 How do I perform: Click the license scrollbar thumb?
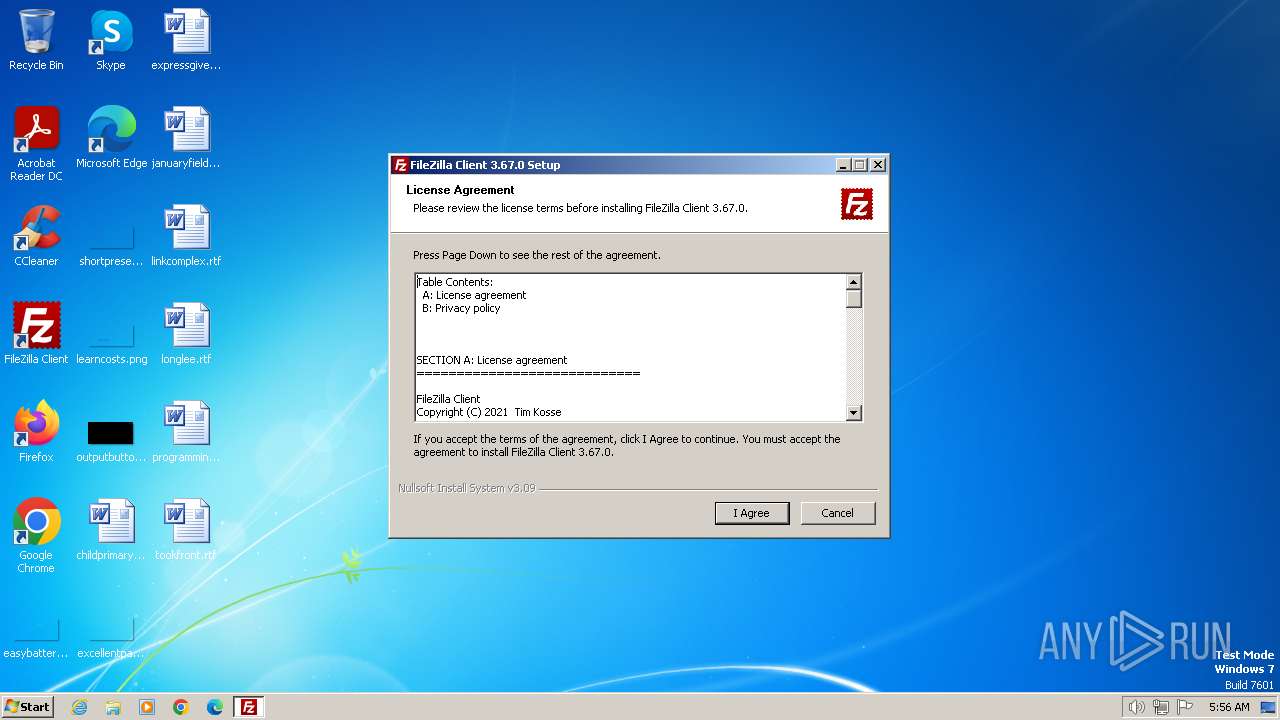click(853, 299)
